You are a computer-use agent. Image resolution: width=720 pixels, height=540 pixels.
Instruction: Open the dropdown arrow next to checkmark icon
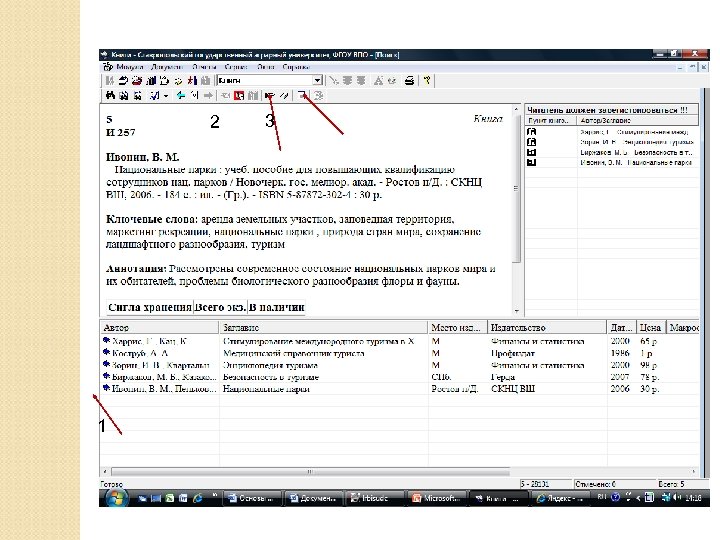click(166, 96)
